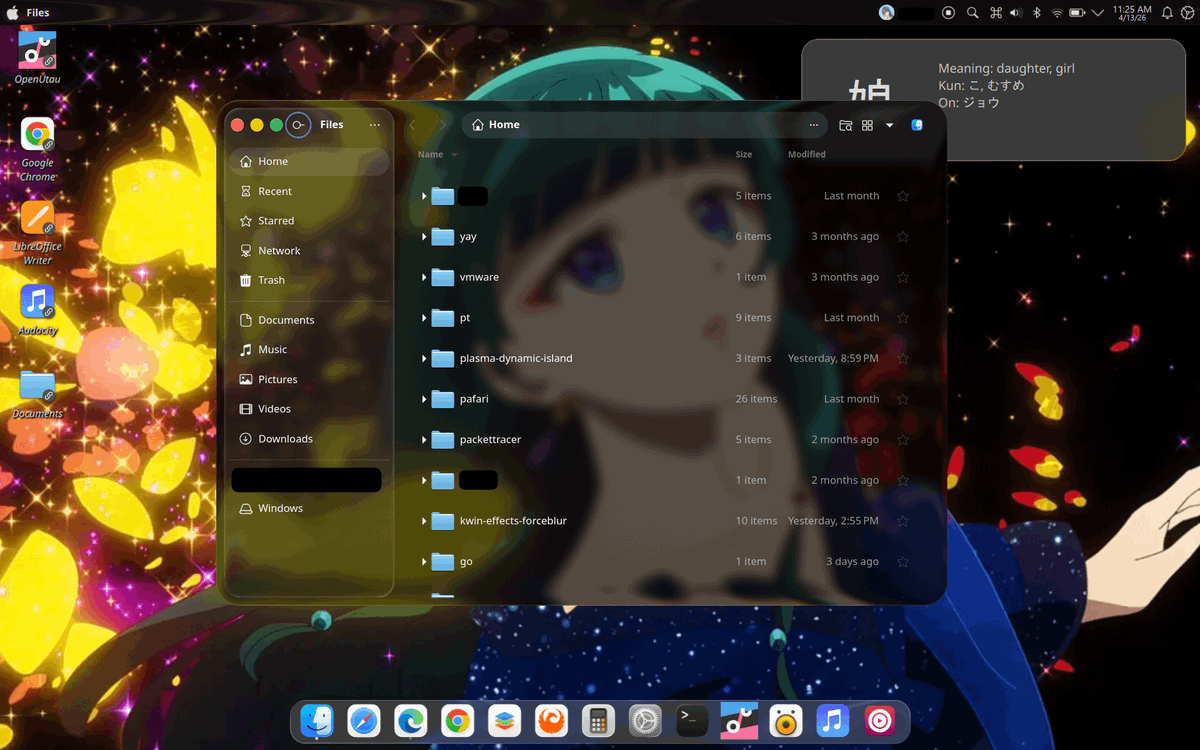This screenshot has width=1200, height=750.
Task: Open notifications bell in the menu bar
Action: pyautogui.click(x=1167, y=13)
